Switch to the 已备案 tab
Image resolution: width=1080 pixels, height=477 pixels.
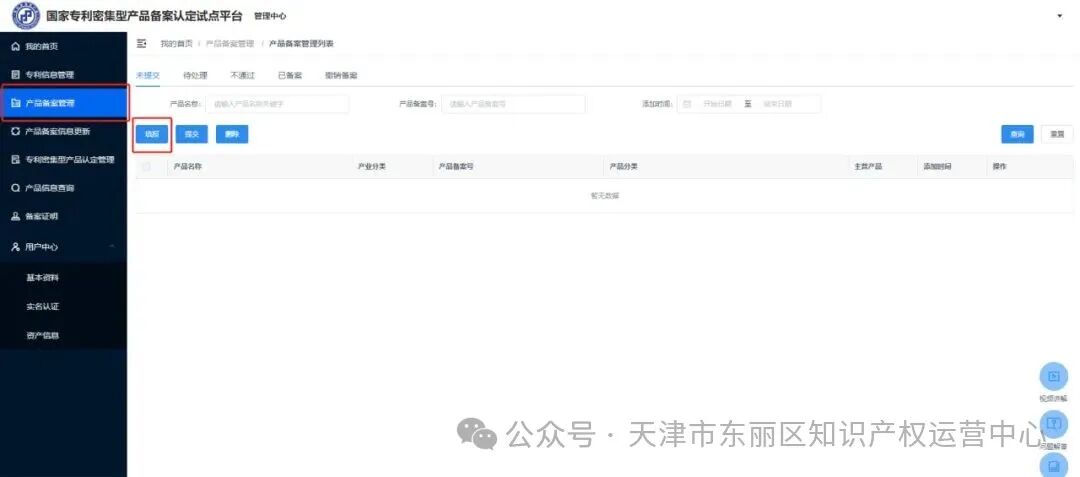click(290, 75)
